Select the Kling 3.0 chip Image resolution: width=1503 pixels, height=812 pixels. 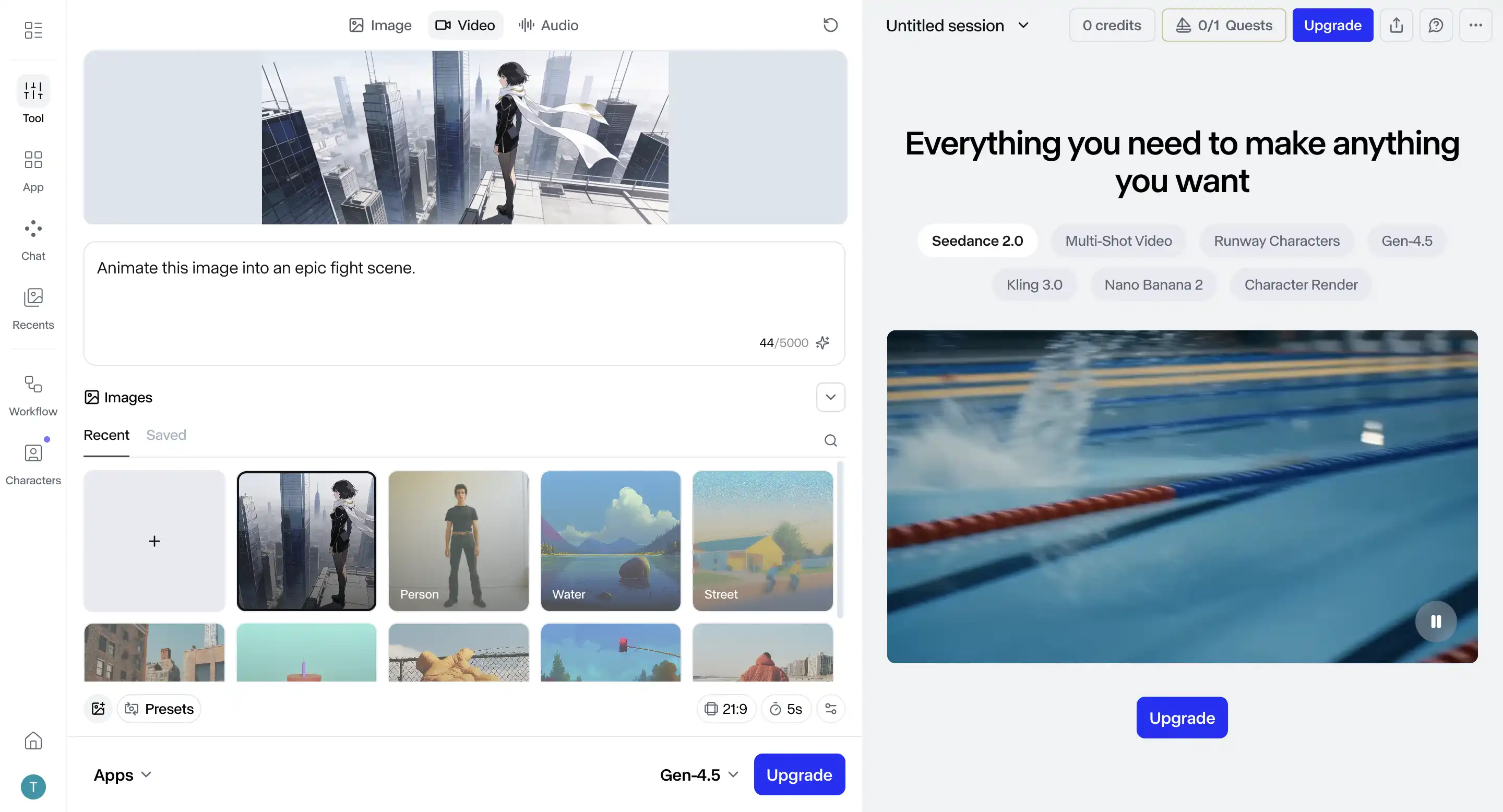click(1034, 284)
